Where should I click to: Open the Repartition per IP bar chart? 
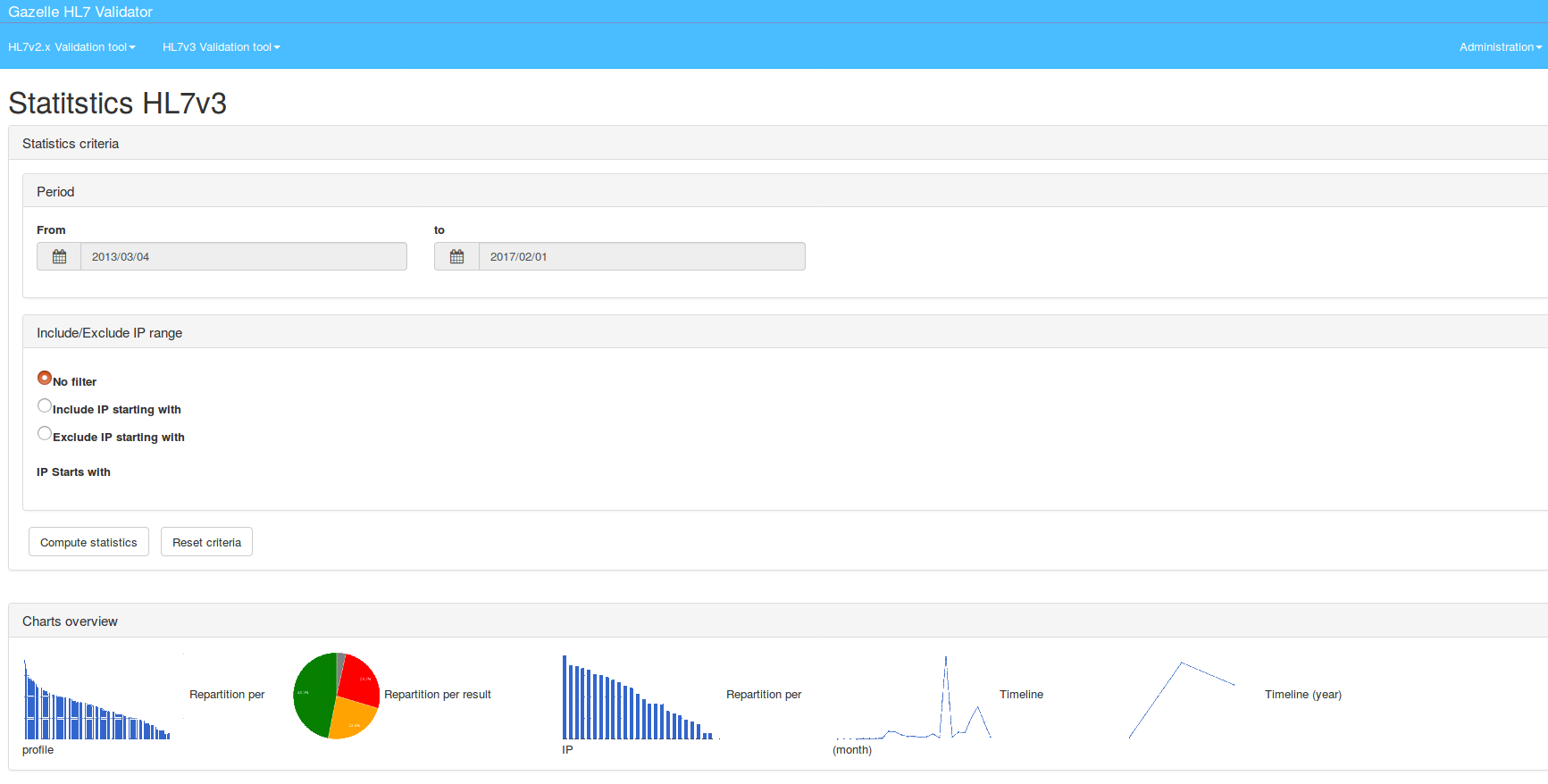[x=638, y=698]
